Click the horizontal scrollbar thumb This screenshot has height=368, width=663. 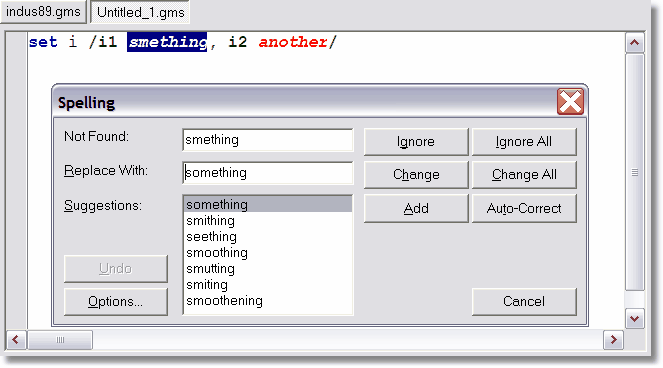tap(60, 340)
